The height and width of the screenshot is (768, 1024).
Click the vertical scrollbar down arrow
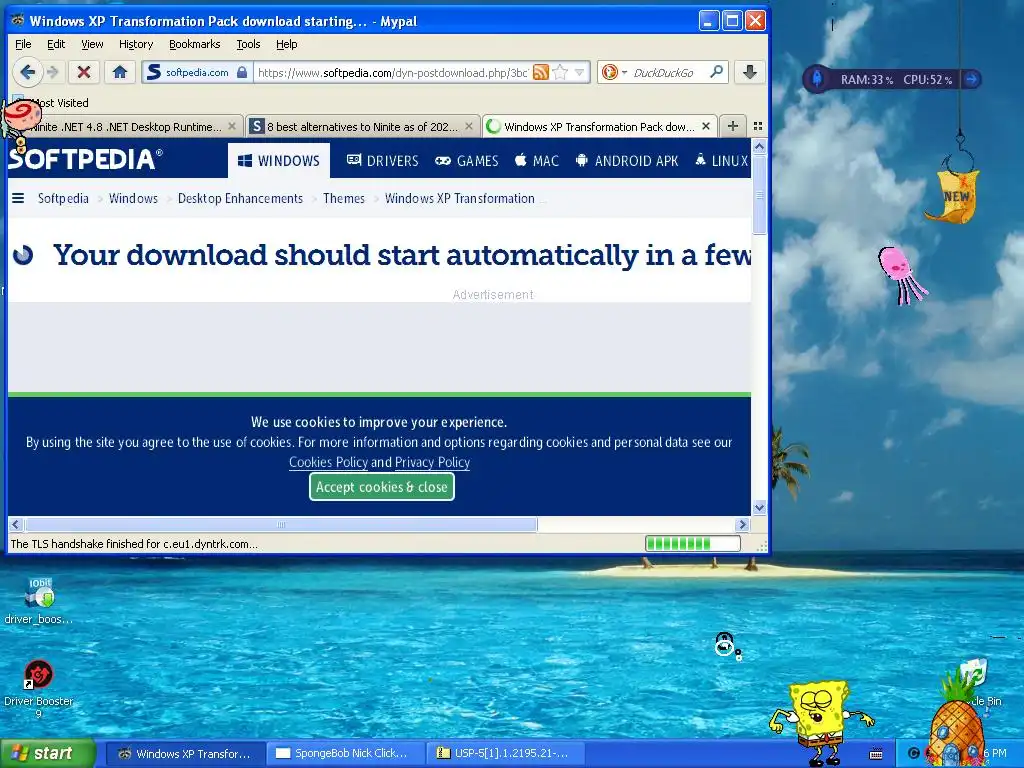[x=759, y=507]
